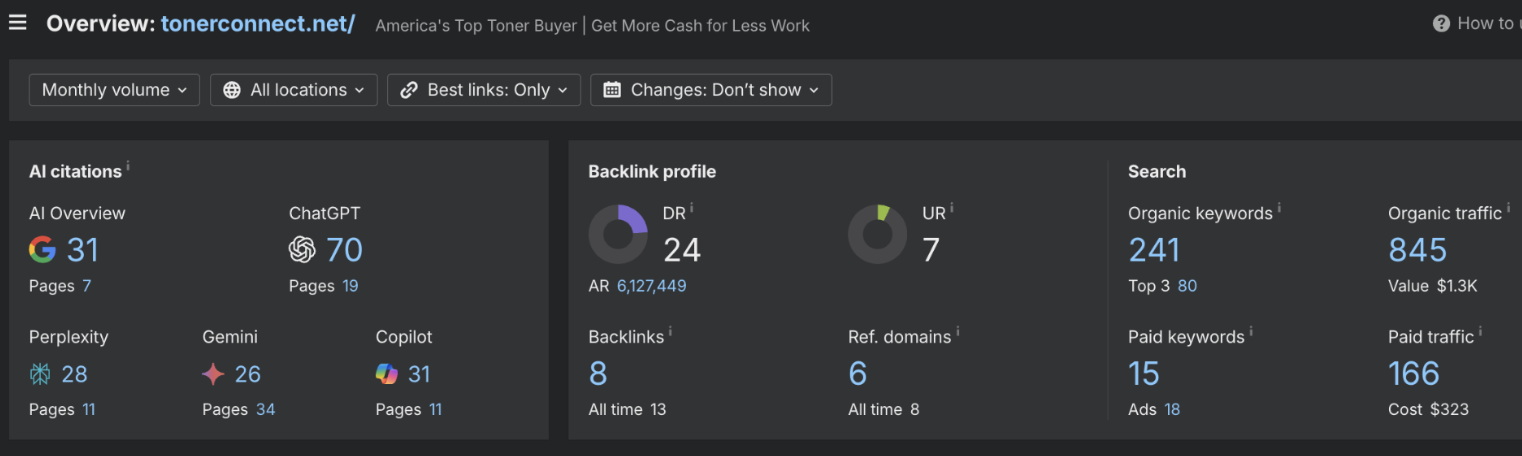The width and height of the screenshot is (1522, 456).
Task: Click info icon next to Paid keywords
Action: point(1251,332)
